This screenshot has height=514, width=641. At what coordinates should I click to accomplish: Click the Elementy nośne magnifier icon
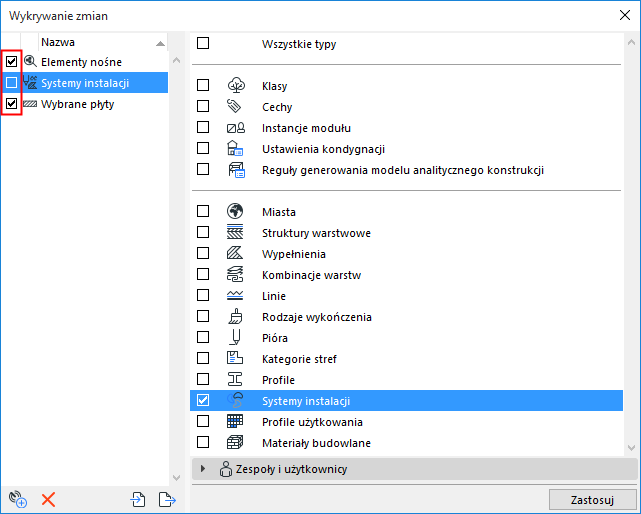pos(30,62)
